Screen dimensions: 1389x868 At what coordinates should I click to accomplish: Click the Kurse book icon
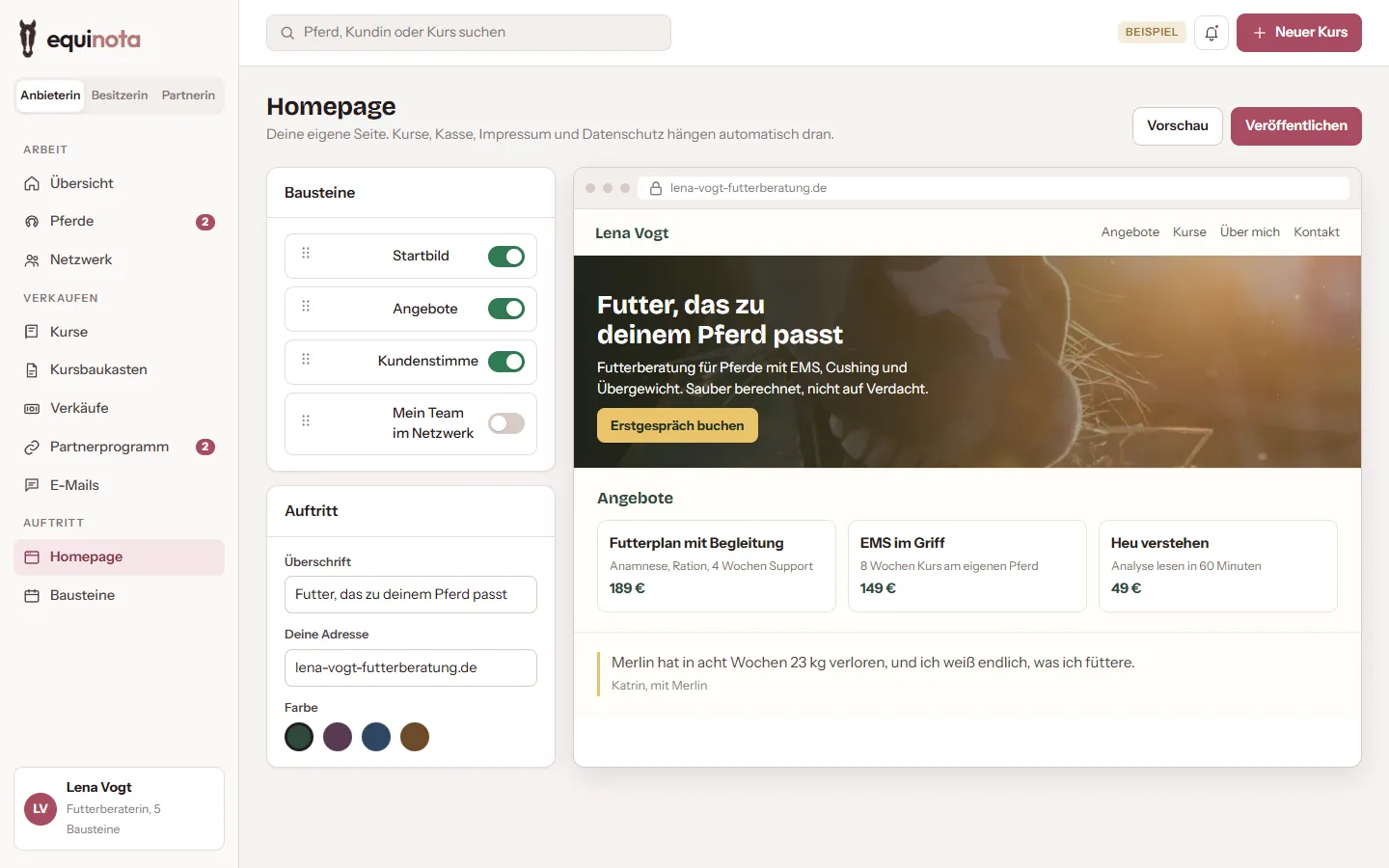tap(32, 332)
